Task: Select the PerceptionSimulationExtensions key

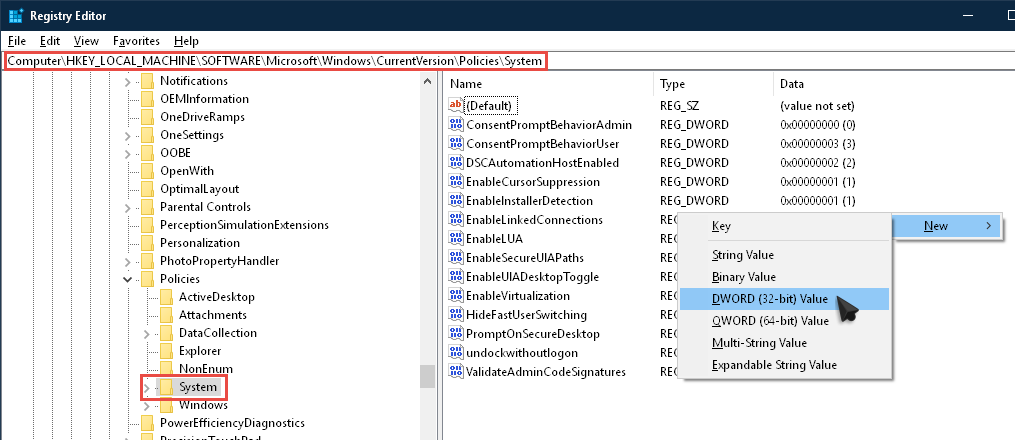Action: click(244, 225)
